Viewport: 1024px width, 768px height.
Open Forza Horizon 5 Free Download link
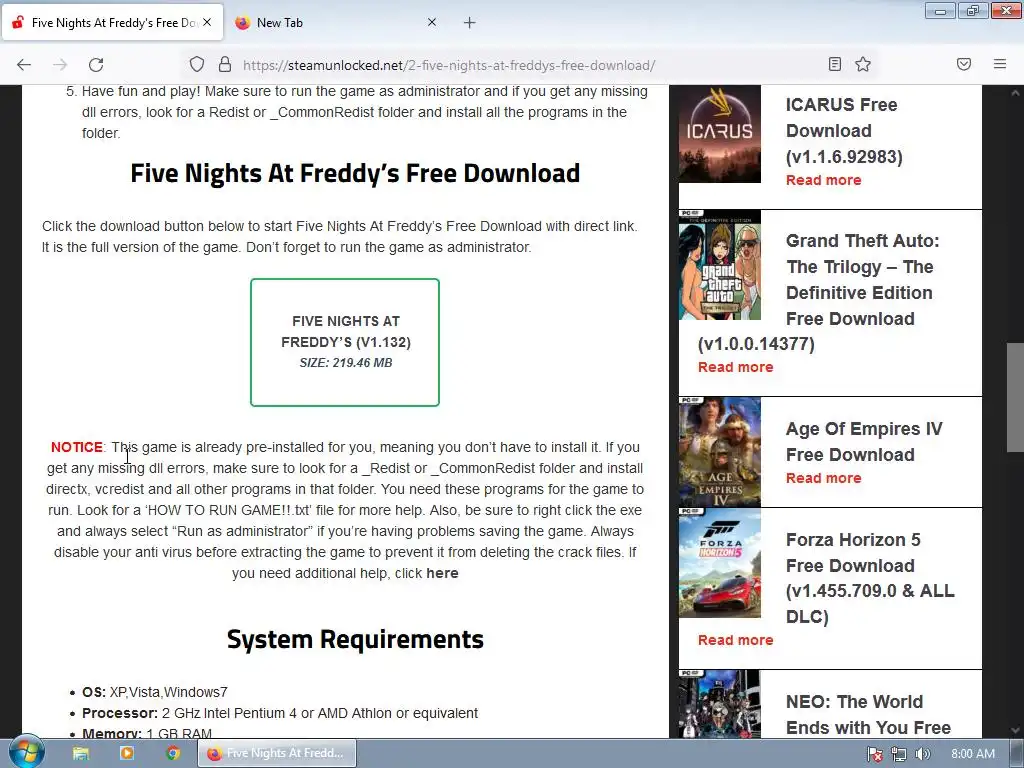[x=870, y=578]
